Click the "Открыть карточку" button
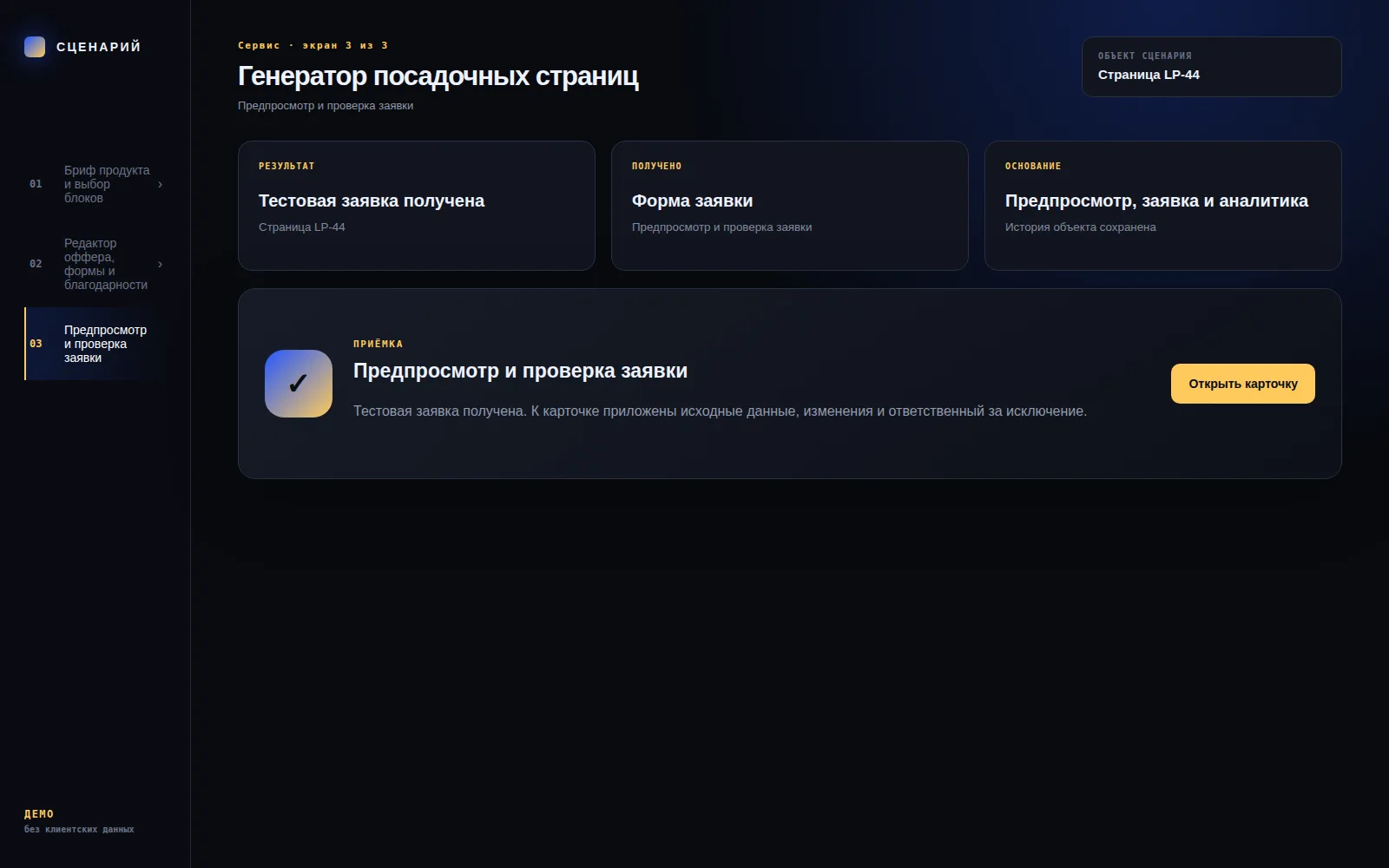 pyautogui.click(x=1243, y=384)
